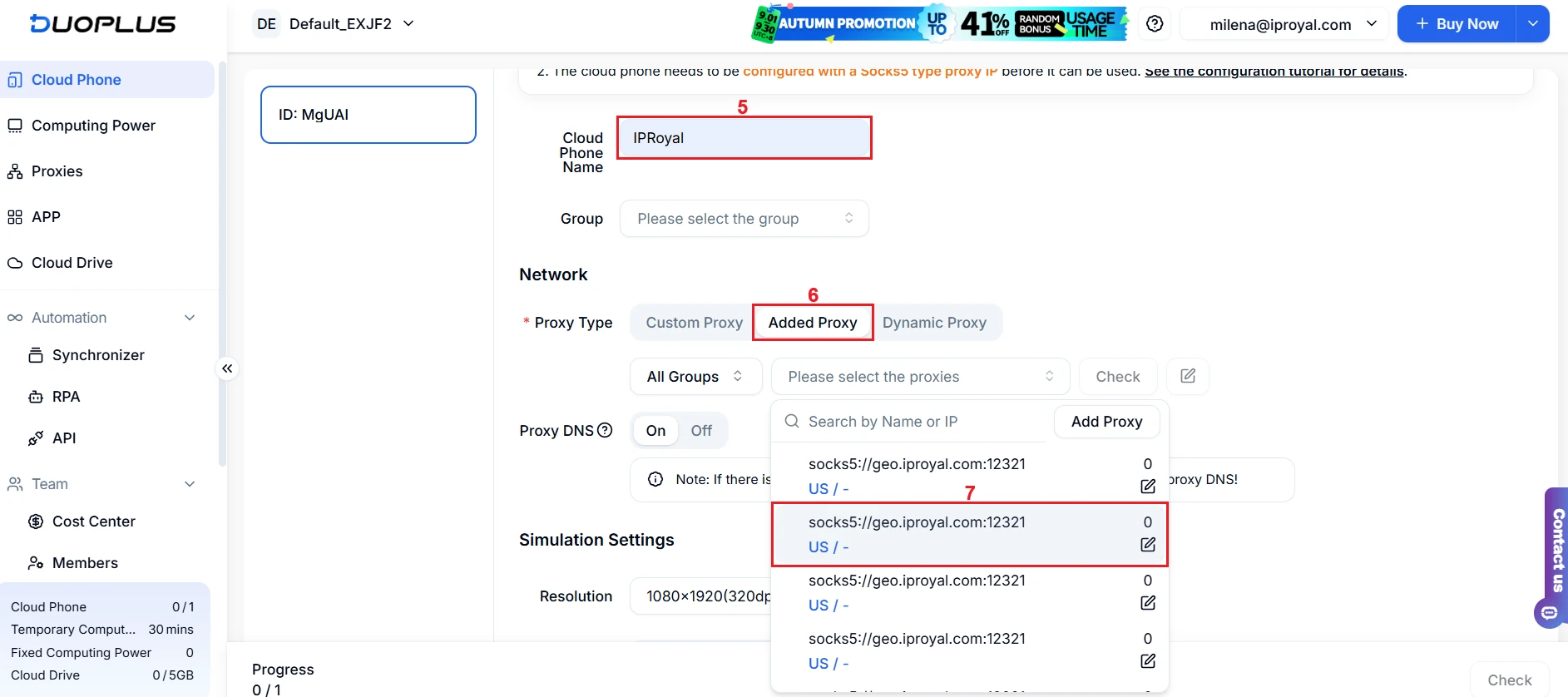Viewport: 1568px width, 697px height.
Task: Click the help question mark icon in header
Action: coord(1155,24)
